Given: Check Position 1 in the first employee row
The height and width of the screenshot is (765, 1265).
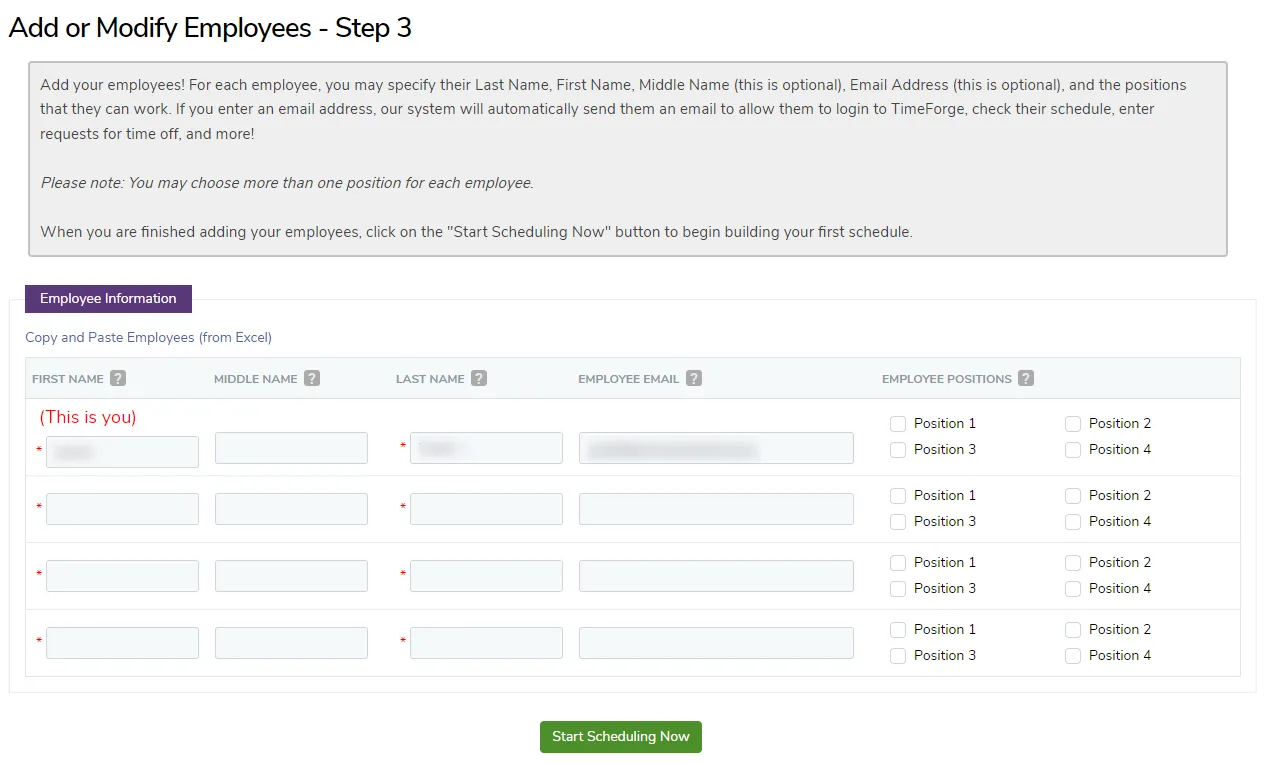Looking at the screenshot, I should pyautogui.click(x=898, y=424).
